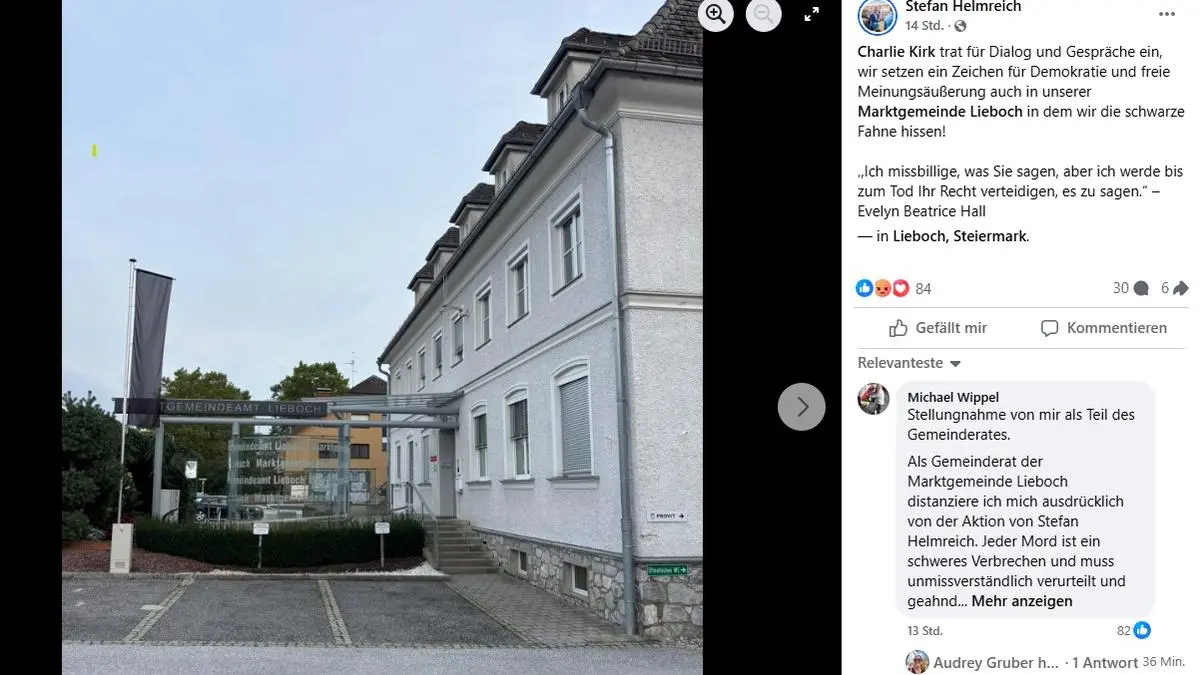Open Marktgemeinde Lieboch page link
The height and width of the screenshot is (675, 1200).
click(x=940, y=111)
